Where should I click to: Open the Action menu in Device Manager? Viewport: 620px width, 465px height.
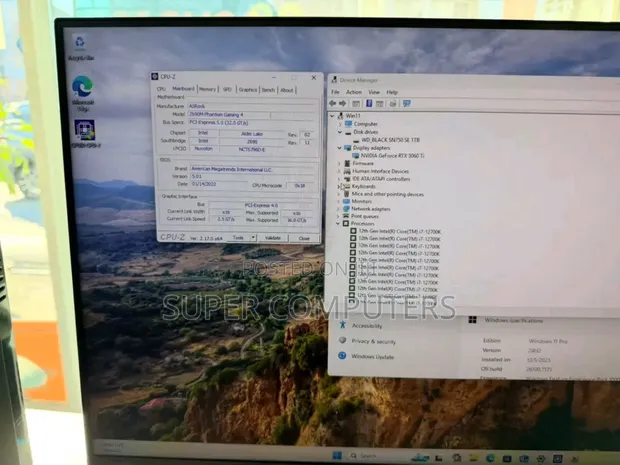[354, 92]
